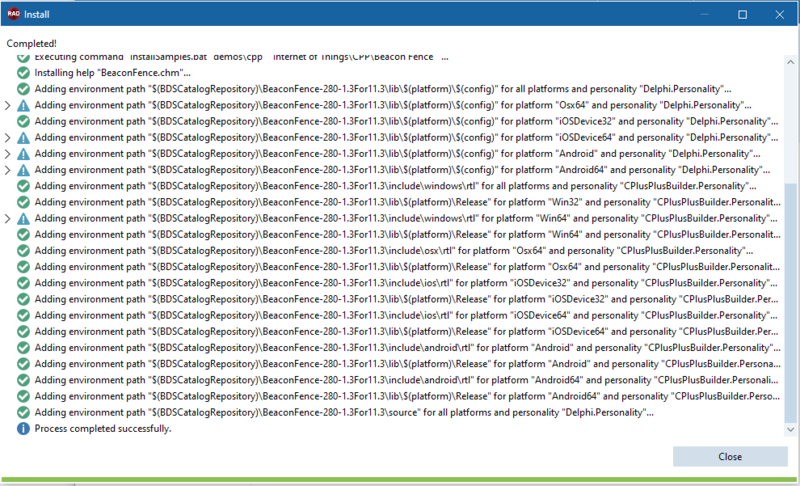Click check icon on include\windows\rtl all platforms row
The width and height of the screenshot is (800, 486).
(x=23, y=186)
